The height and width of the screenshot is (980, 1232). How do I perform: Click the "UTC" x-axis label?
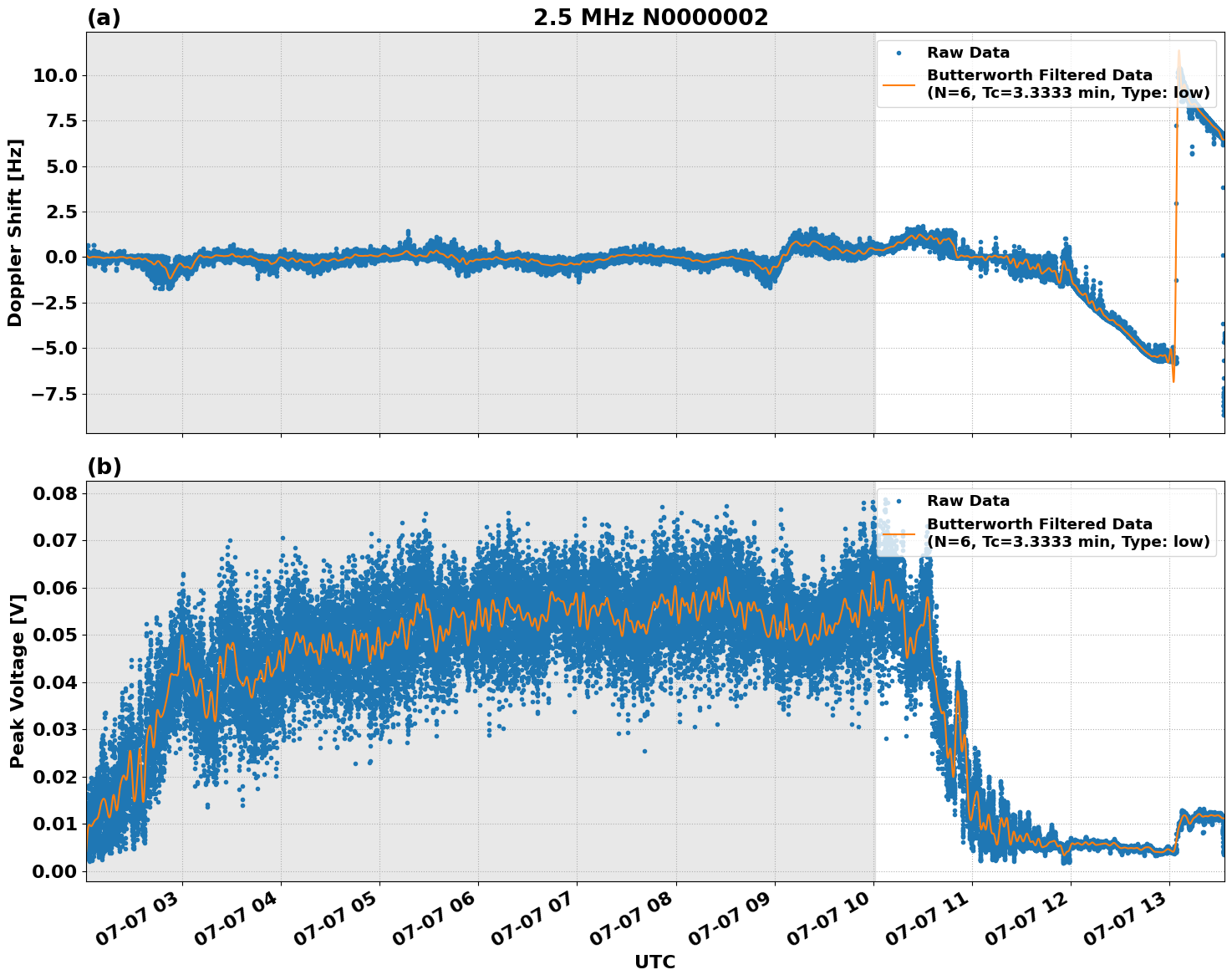(655, 962)
